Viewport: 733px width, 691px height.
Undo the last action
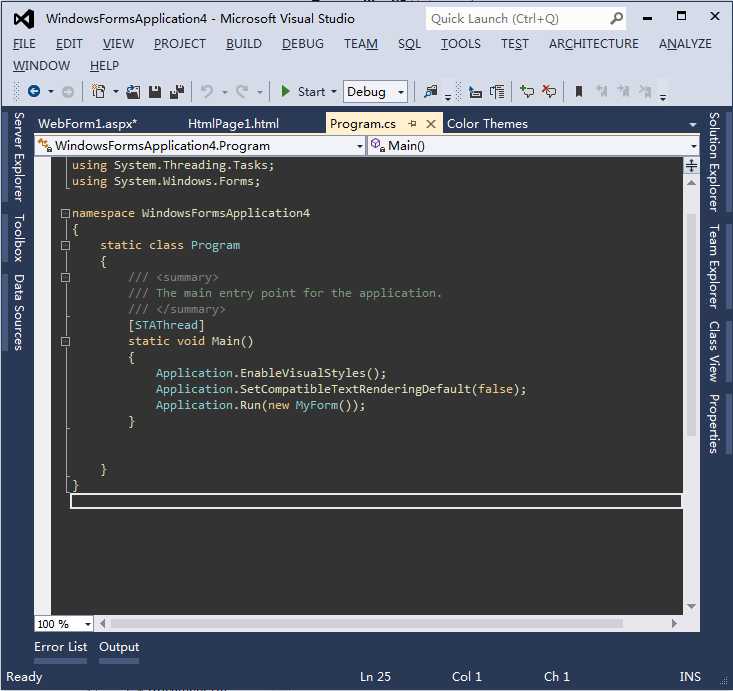[x=207, y=91]
